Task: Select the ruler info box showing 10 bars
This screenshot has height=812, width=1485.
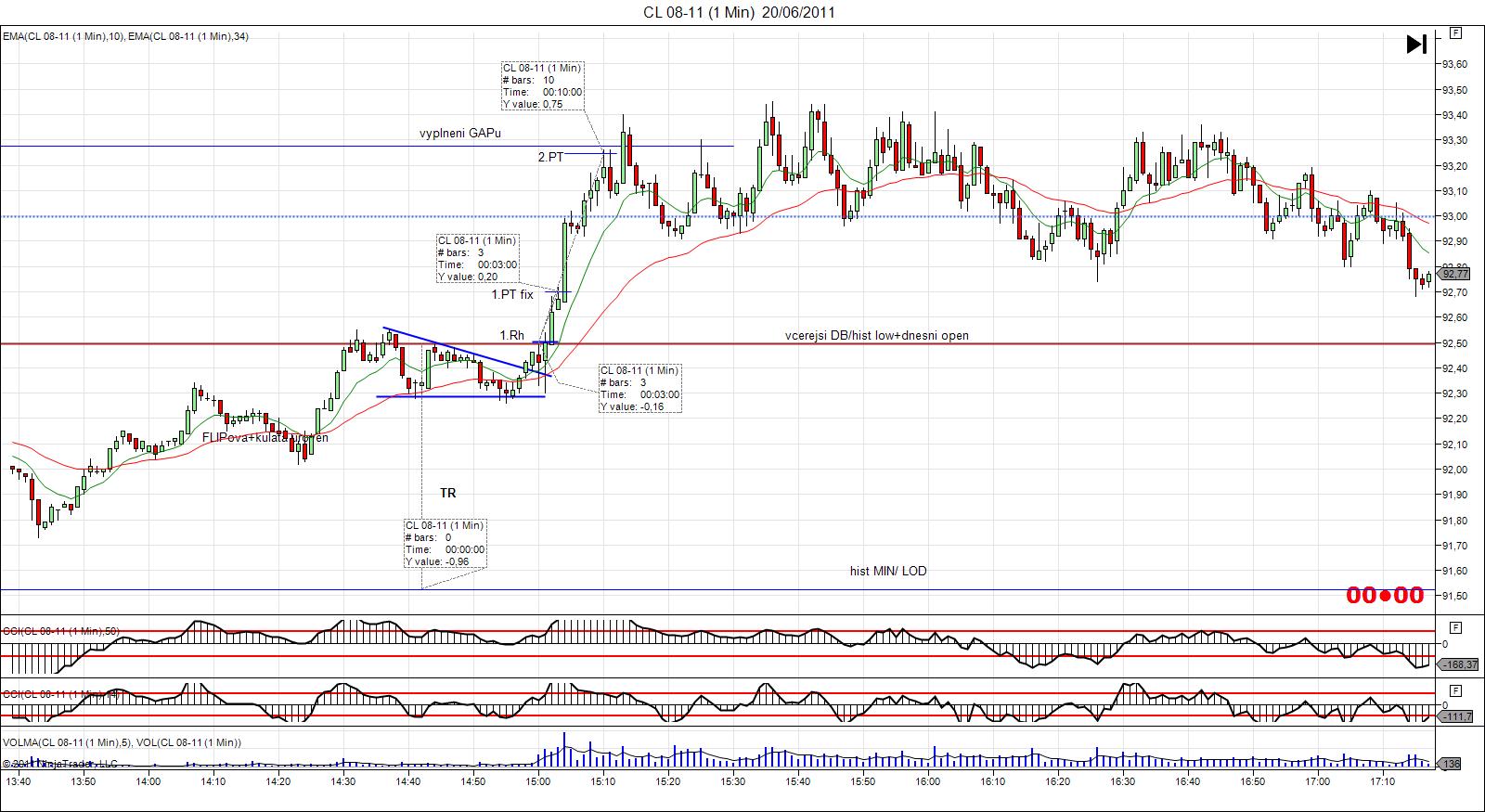Action: point(543,85)
